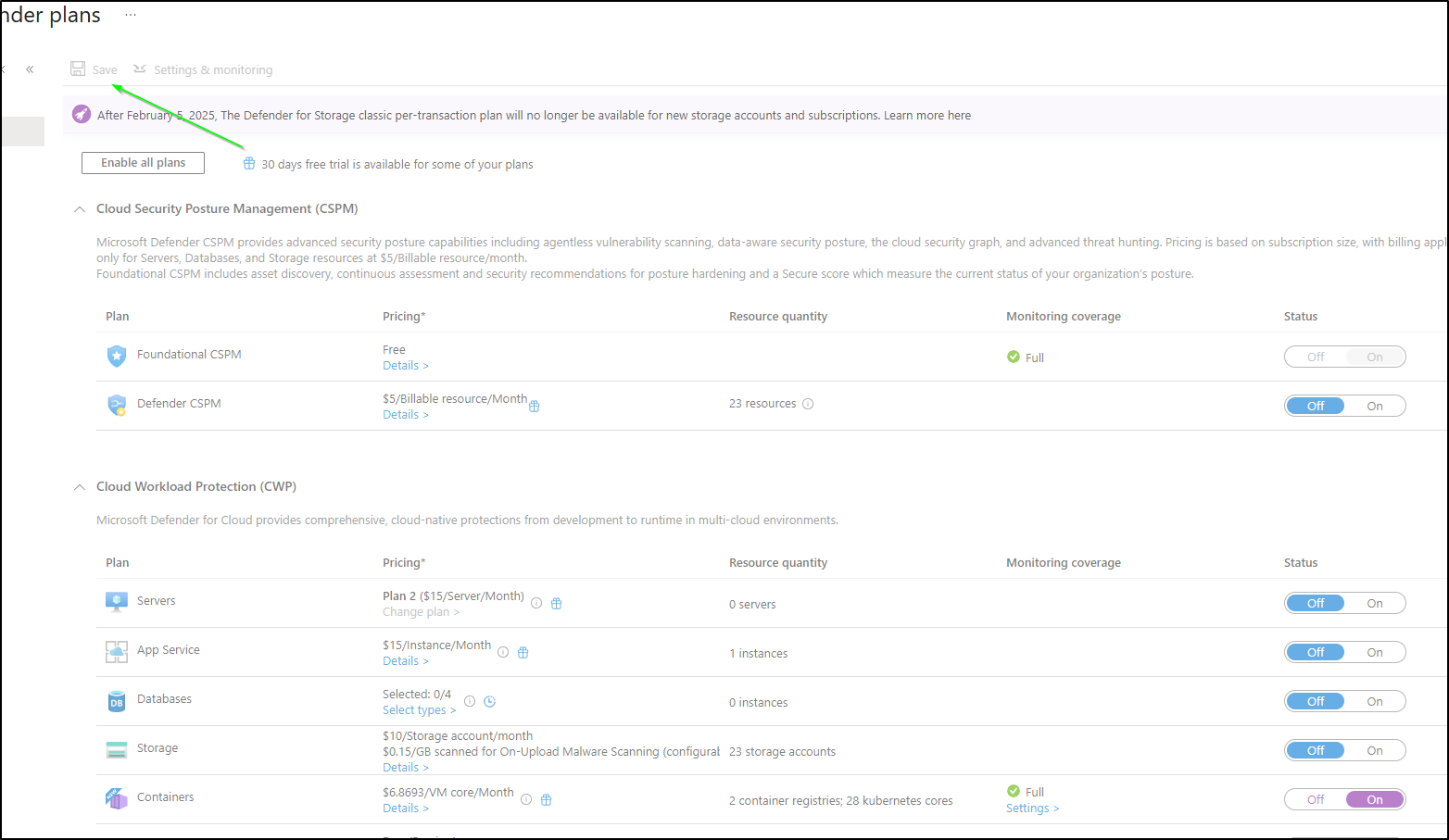Image resolution: width=1449 pixels, height=840 pixels.
Task: Click Monitoring coverage header in CWP table
Action: point(1064,563)
